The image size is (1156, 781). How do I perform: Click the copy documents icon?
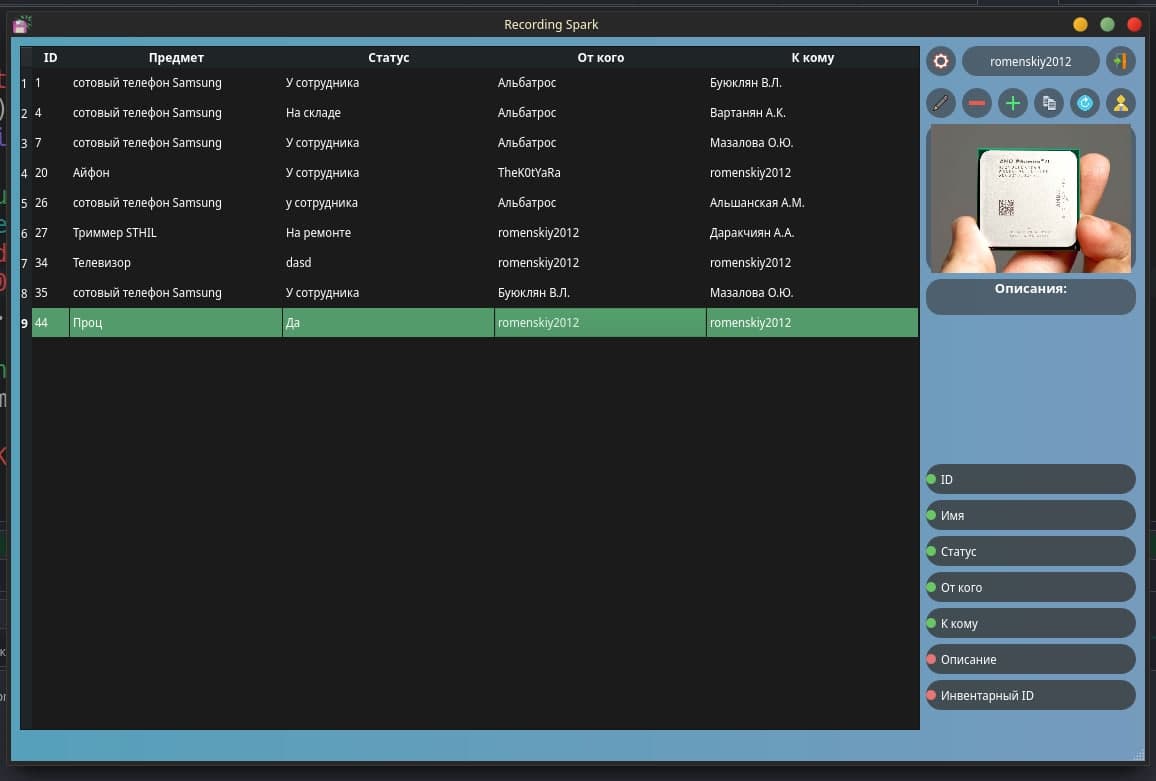1048,103
